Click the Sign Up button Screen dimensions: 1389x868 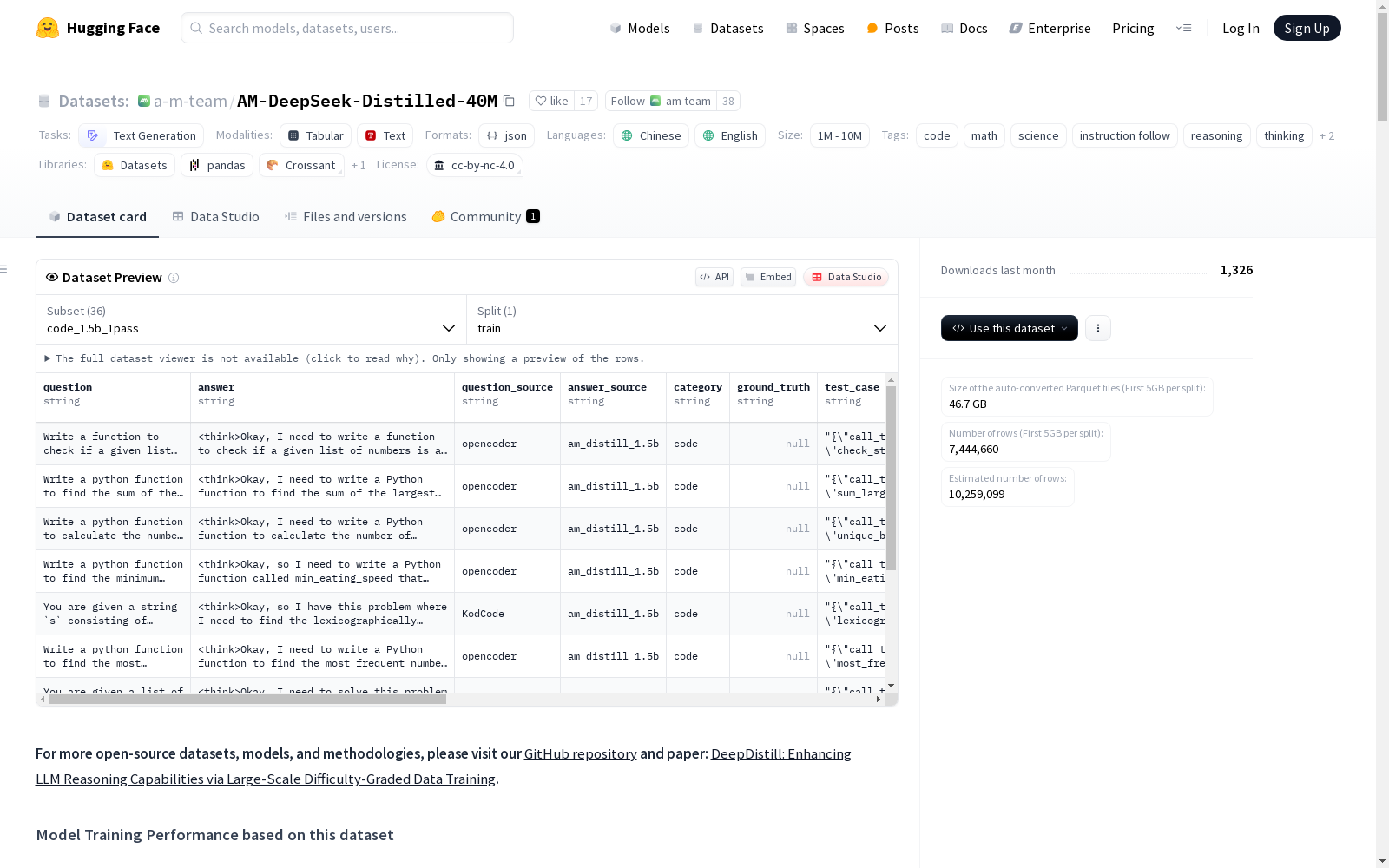click(1307, 28)
